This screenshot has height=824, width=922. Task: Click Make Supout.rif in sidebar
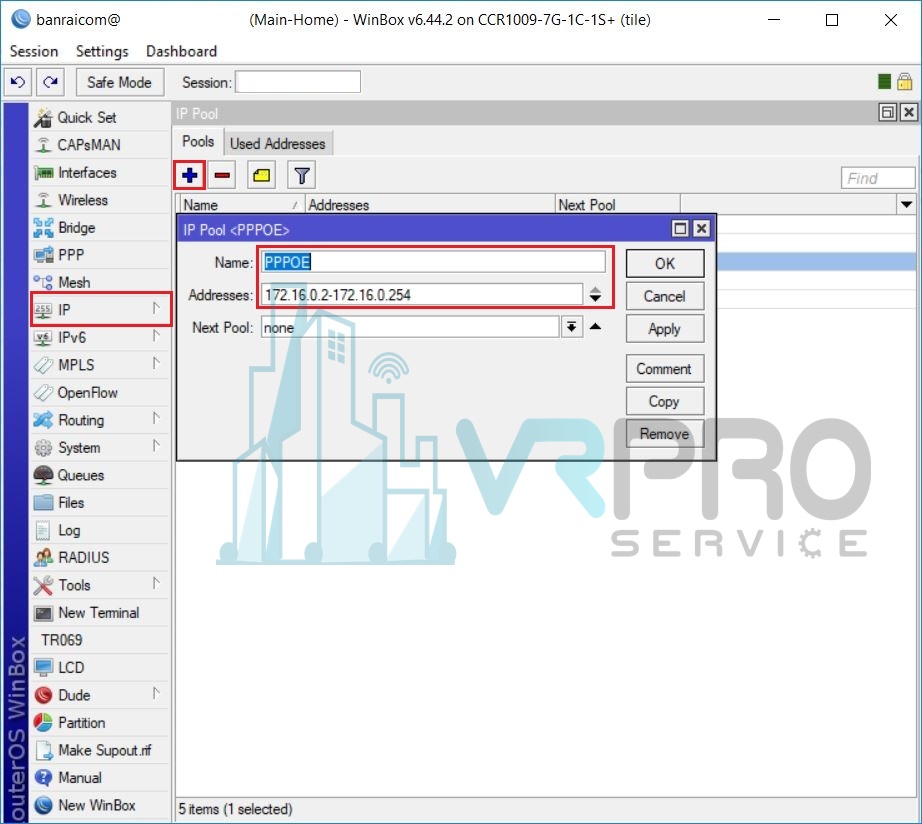point(100,750)
